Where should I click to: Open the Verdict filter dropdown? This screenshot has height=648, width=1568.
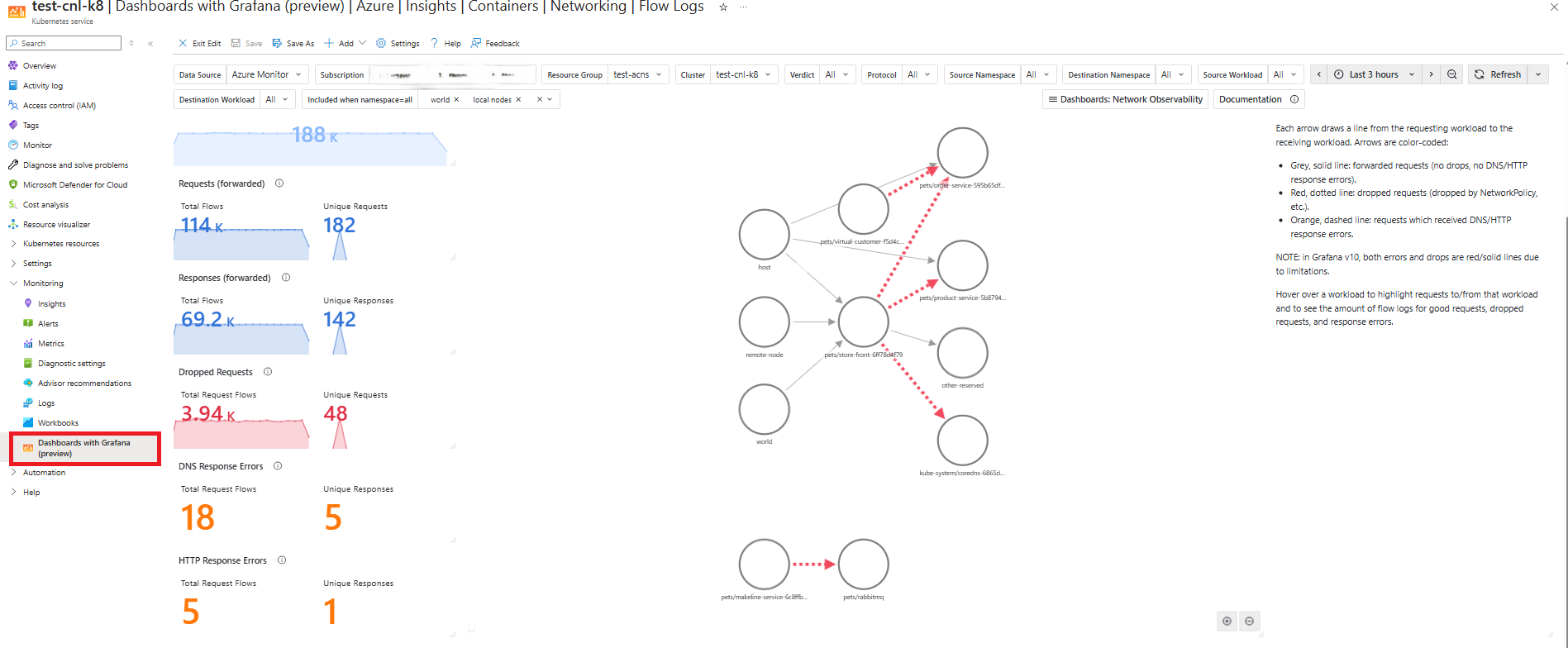tap(838, 74)
